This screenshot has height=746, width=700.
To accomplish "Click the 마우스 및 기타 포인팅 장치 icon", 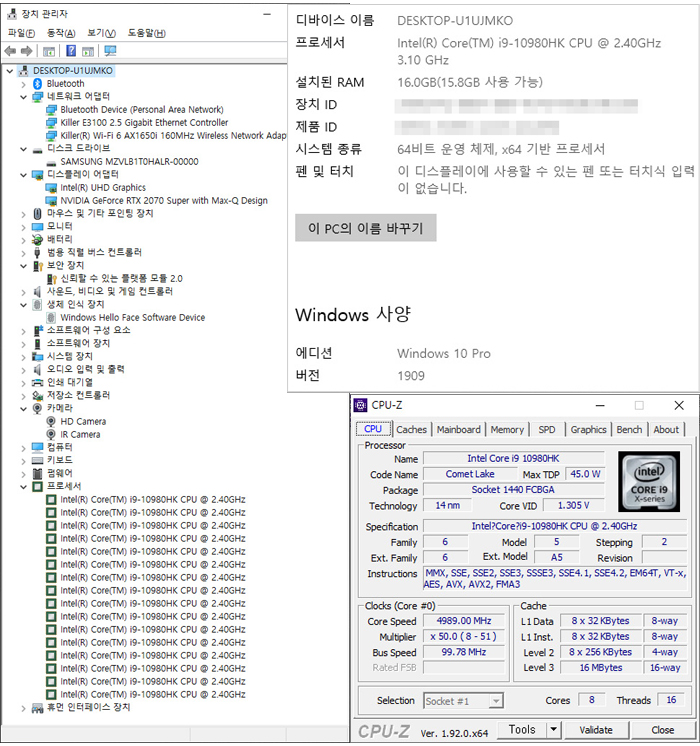I will [38, 214].
